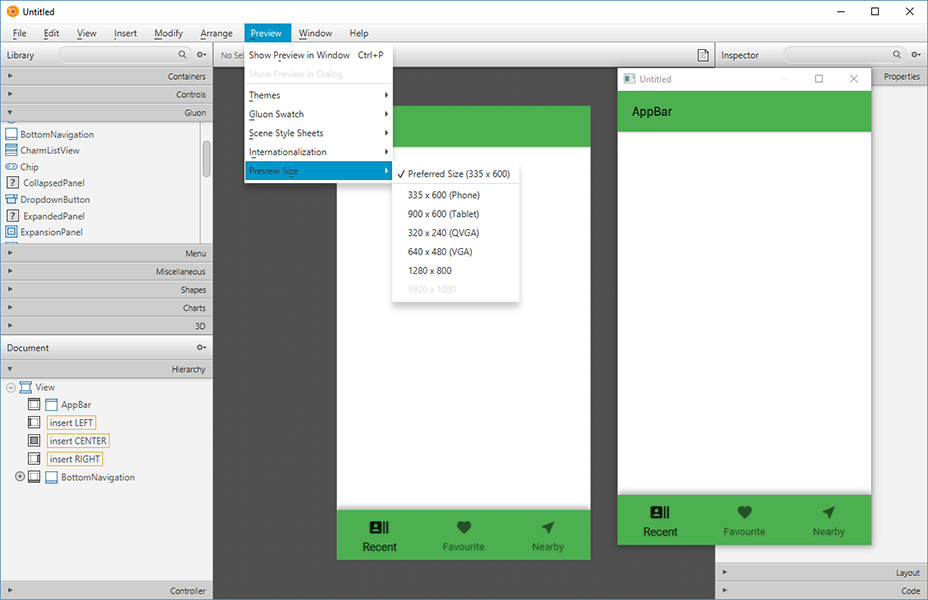Close the Untitled preview window
The image size is (928, 600).
853,79
